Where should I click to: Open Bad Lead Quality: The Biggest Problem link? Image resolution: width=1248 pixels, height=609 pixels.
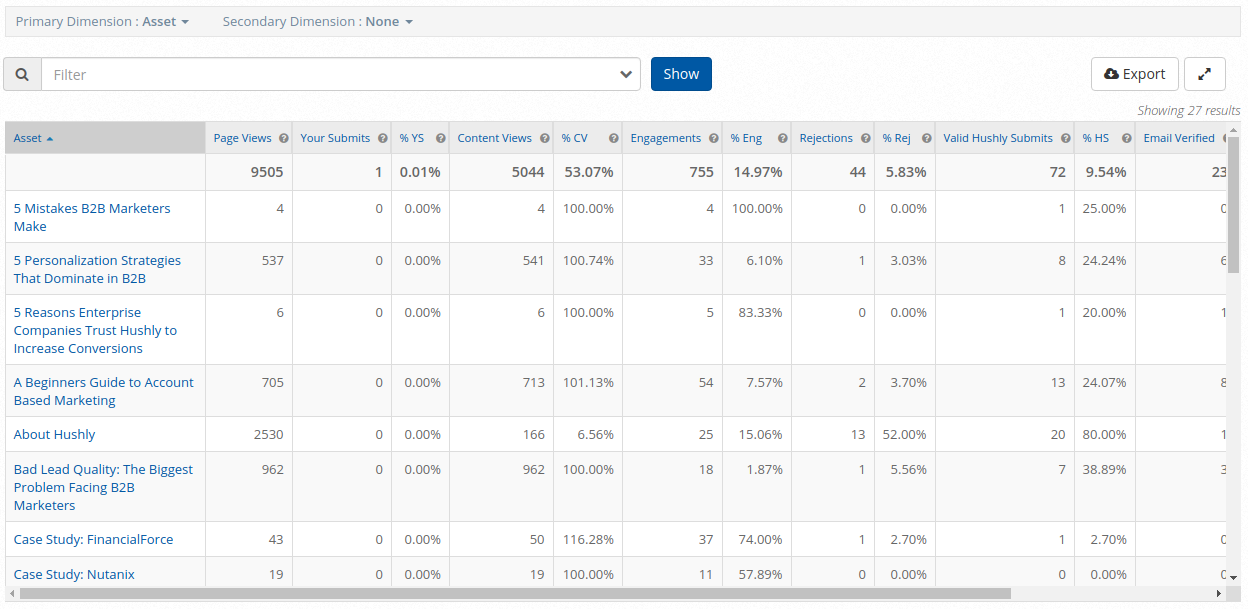[x=103, y=487]
